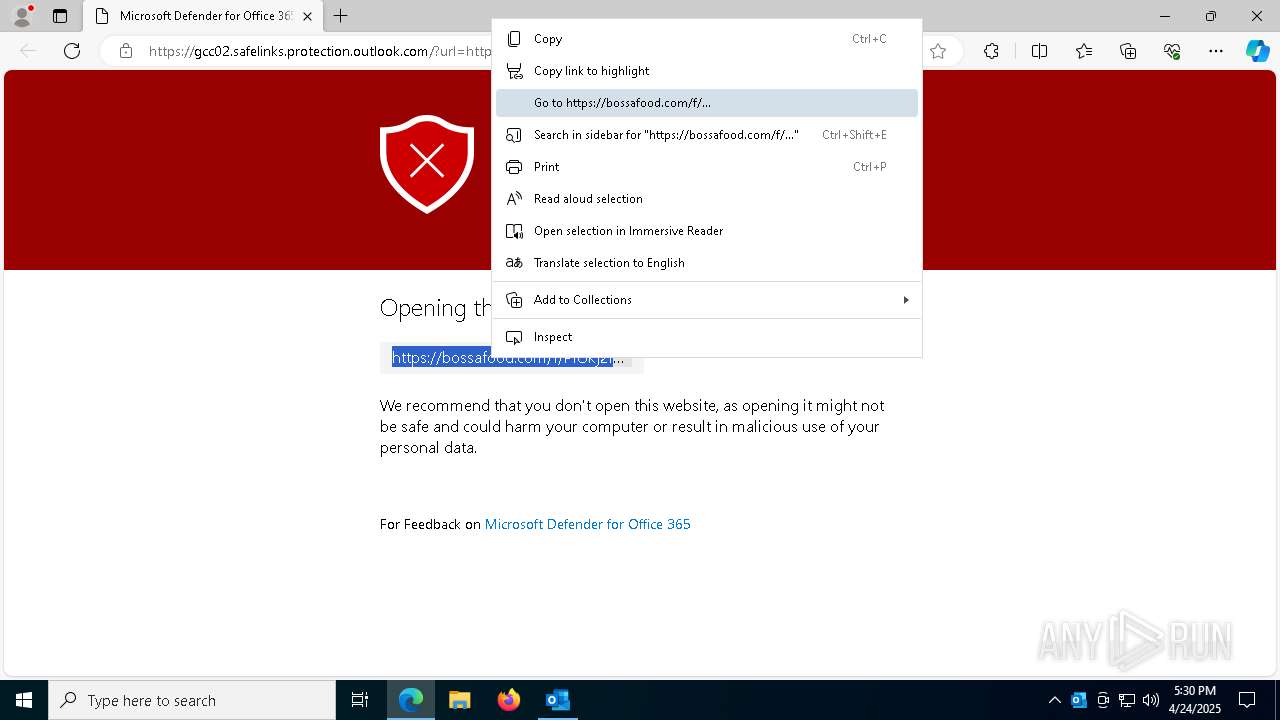Open the Extensions puzzle icon
The width and height of the screenshot is (1280, 720).
(x=991, y=51)
